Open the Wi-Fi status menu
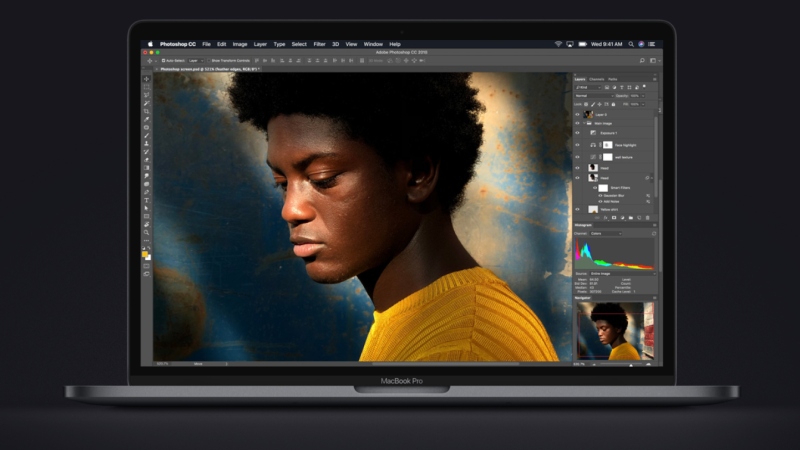 pos(558,44)
